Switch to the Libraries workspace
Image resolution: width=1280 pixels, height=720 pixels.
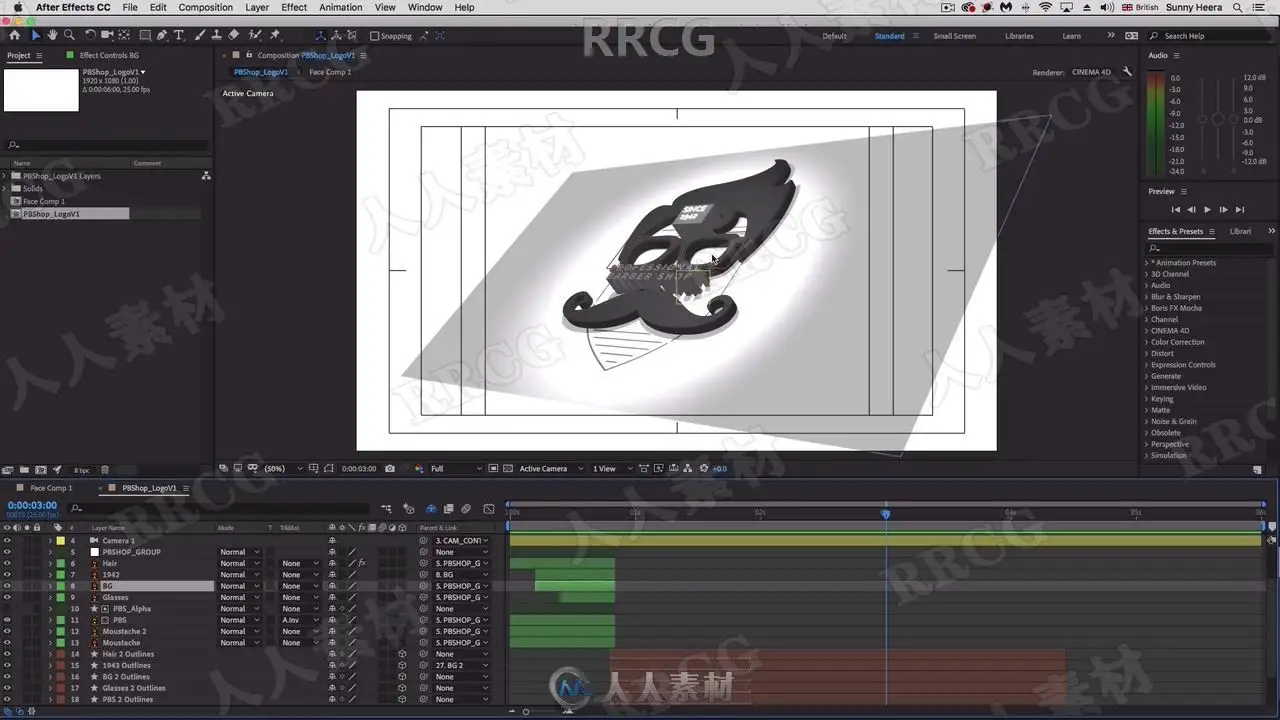[1019, 36]
